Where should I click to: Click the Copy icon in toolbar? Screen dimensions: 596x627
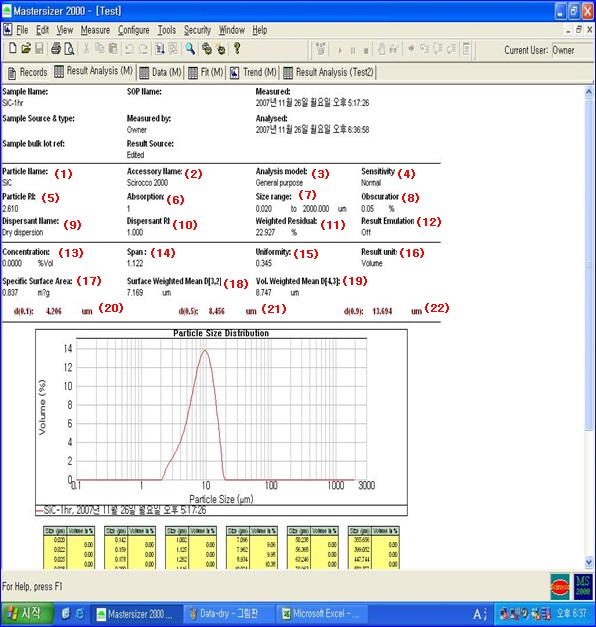(100, 49)
